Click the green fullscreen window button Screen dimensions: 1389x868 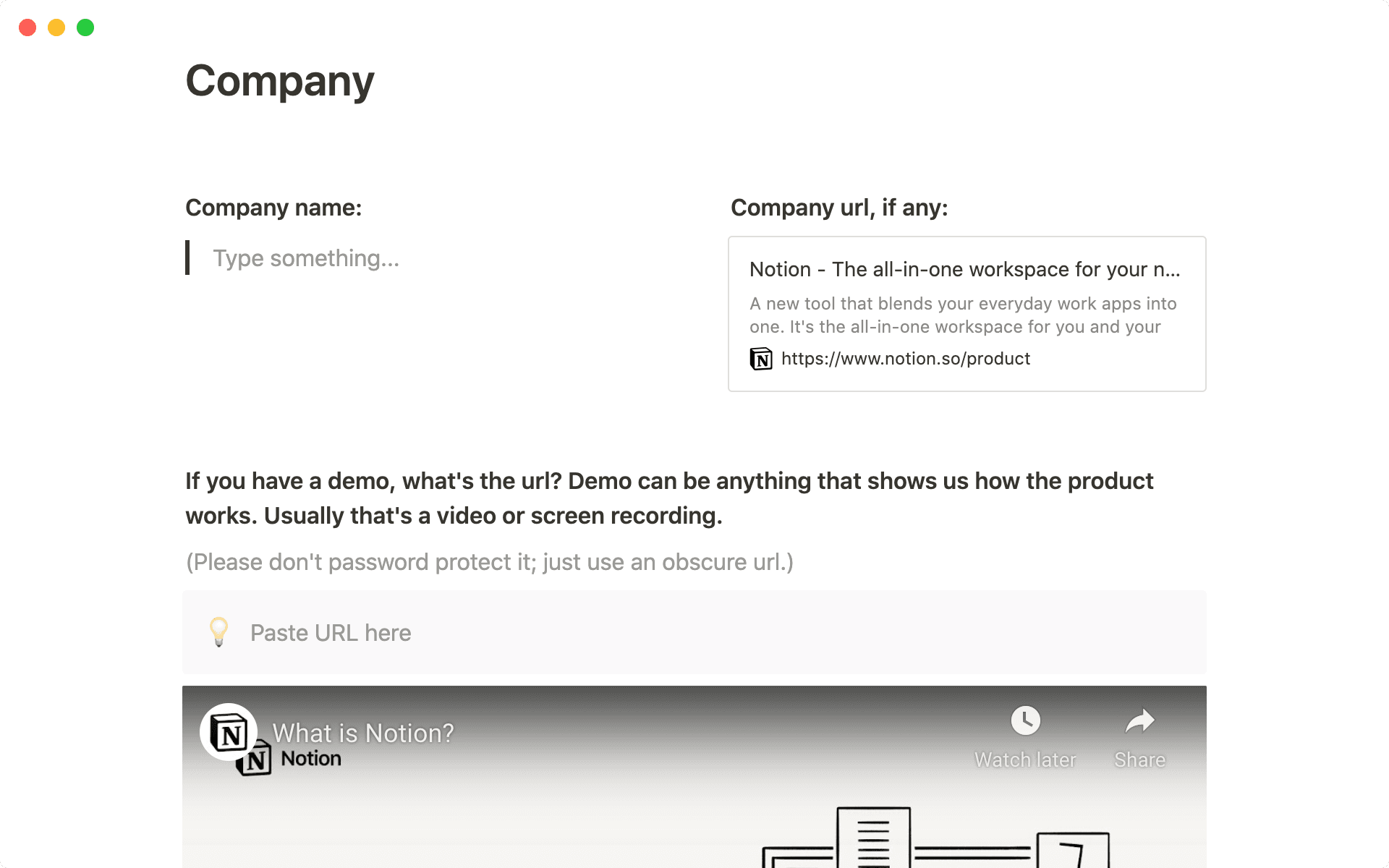coord(85,27)
